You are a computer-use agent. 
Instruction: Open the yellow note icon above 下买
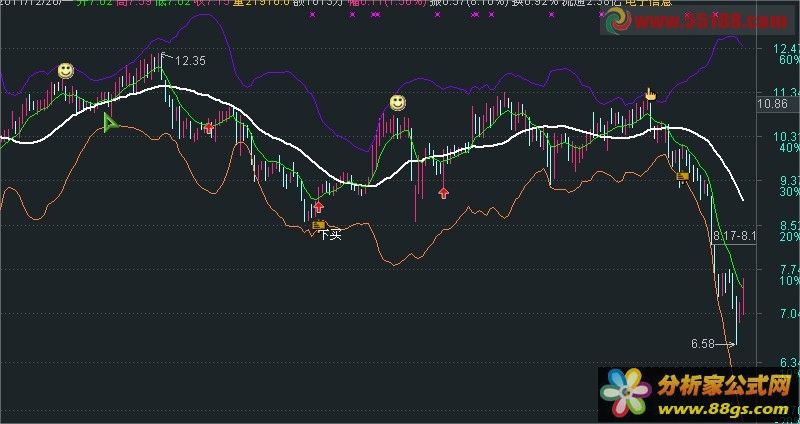click(x=318, y=225)
